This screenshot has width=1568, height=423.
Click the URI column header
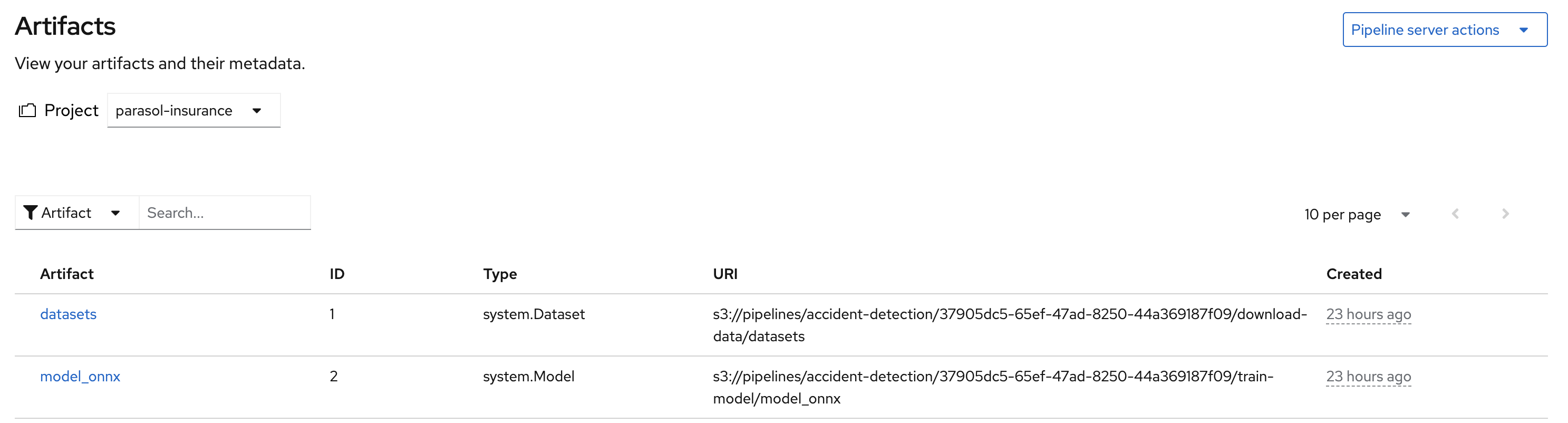point(725,274)
